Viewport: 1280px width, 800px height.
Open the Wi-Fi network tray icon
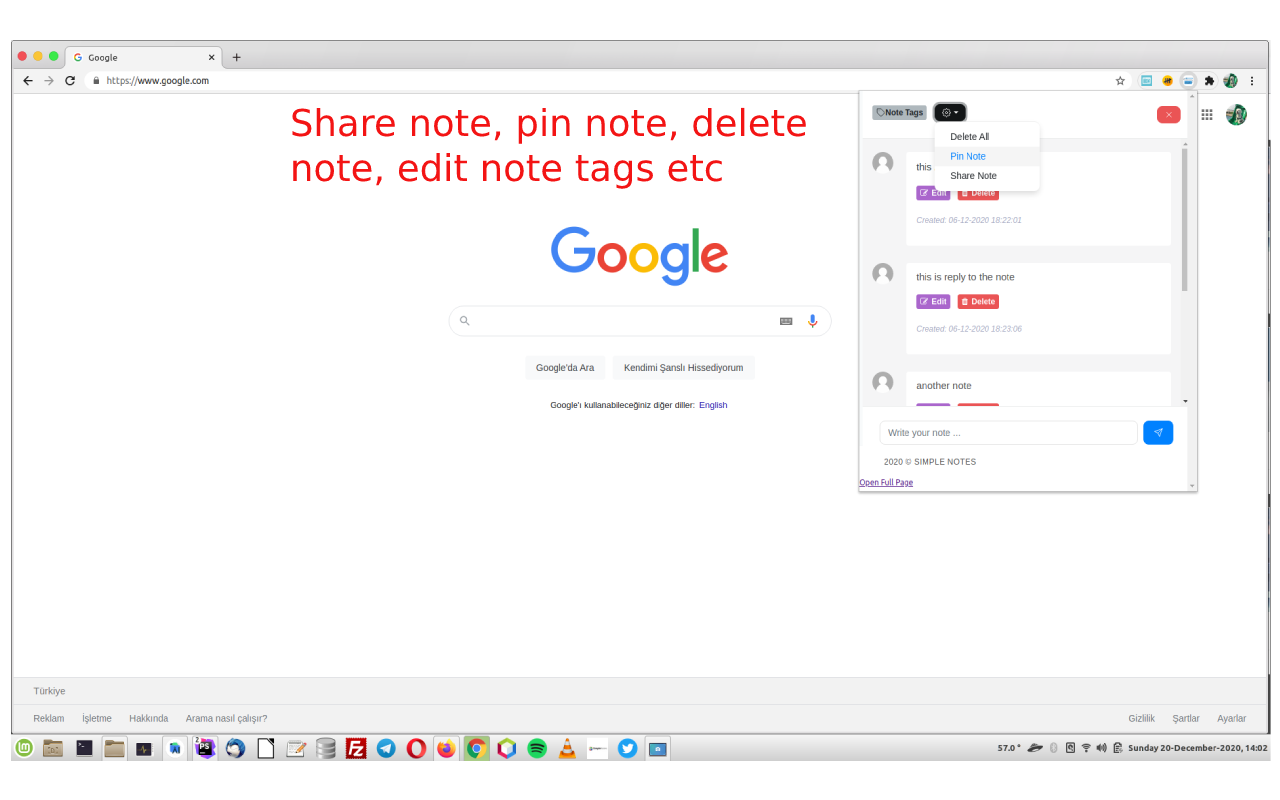tap(1086, 748)
